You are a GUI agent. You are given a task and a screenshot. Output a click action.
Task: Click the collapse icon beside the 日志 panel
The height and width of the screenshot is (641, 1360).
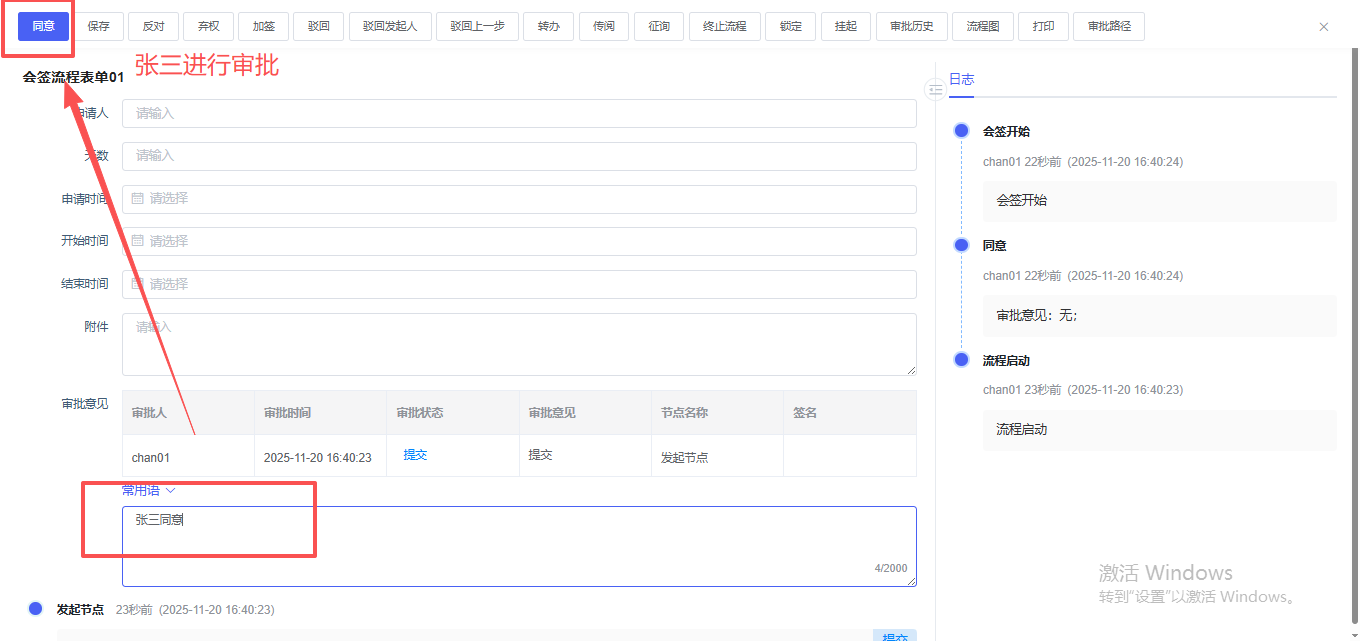(935, 90)
